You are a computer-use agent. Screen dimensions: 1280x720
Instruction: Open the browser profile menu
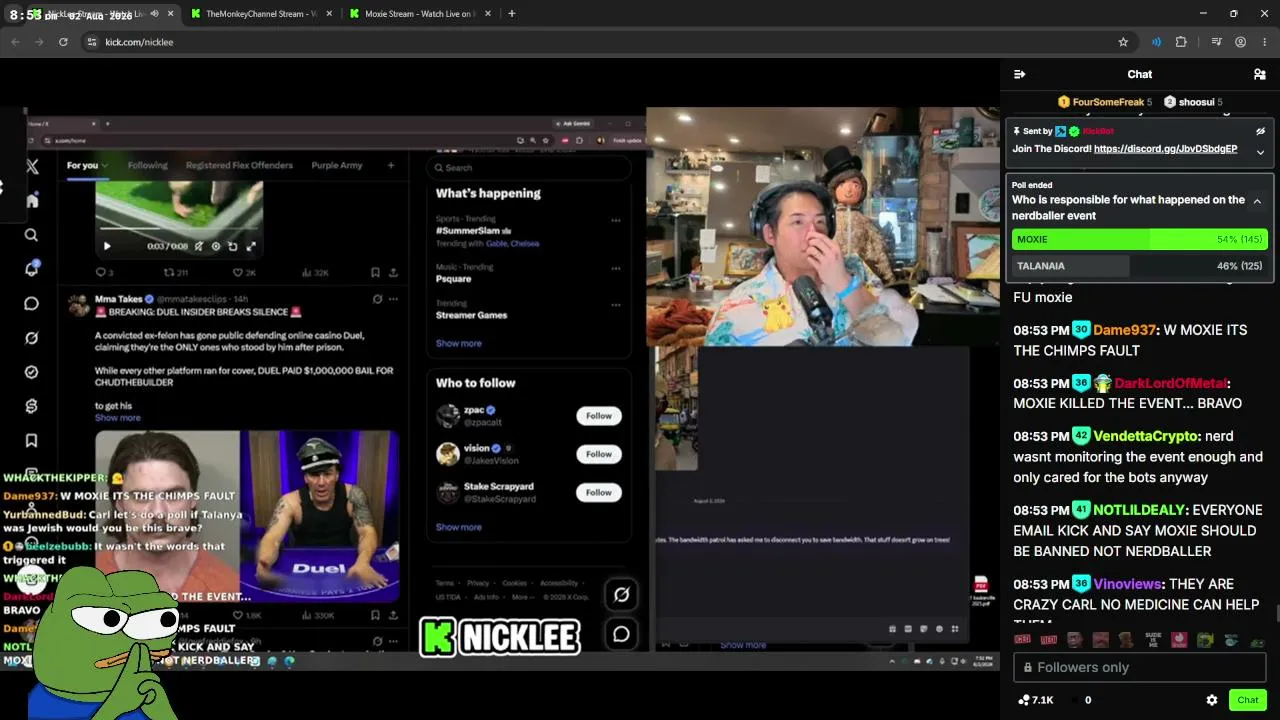coord(1240,42)
